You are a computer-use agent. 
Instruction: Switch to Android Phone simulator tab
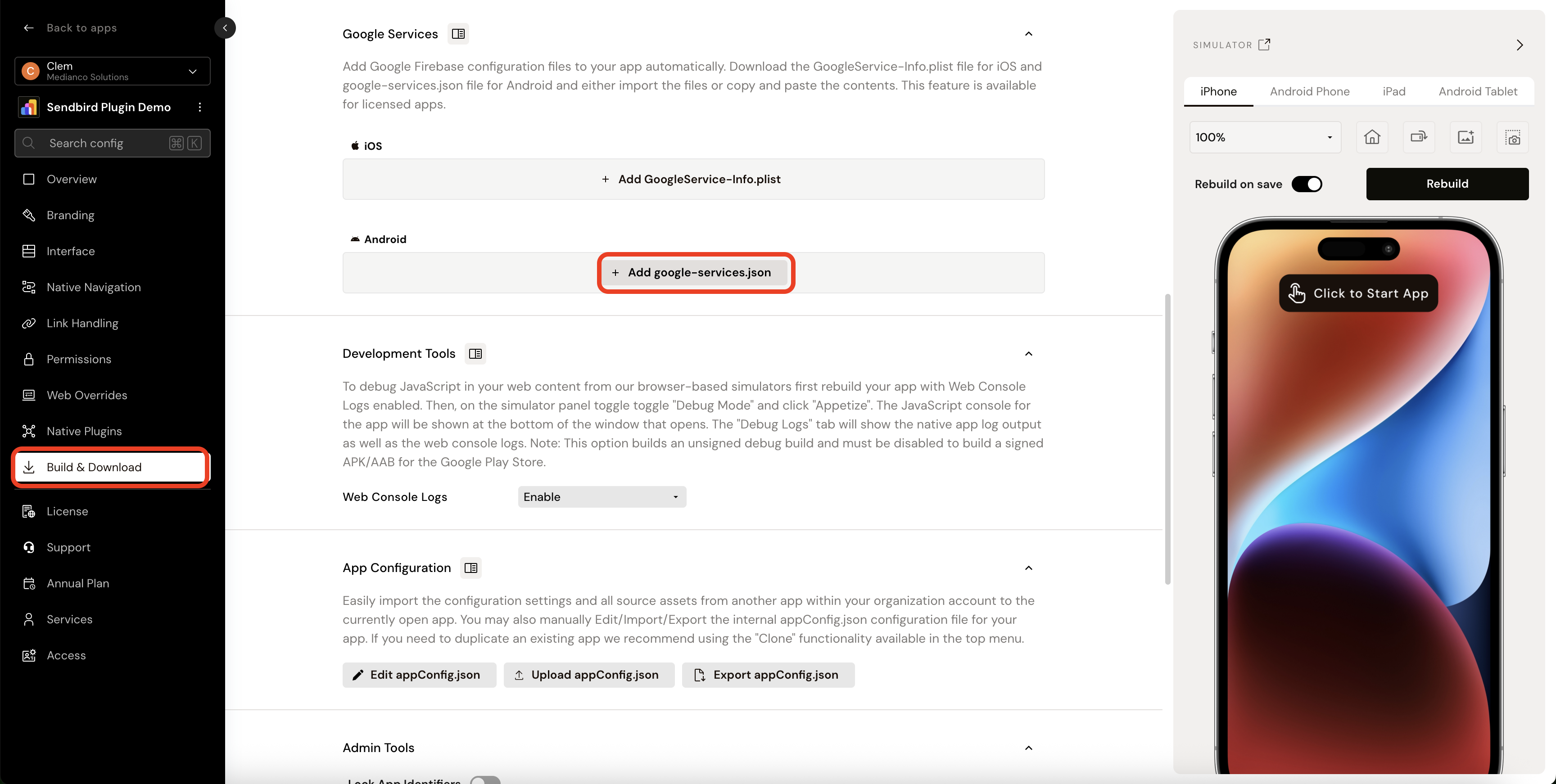click(1309, 91)
